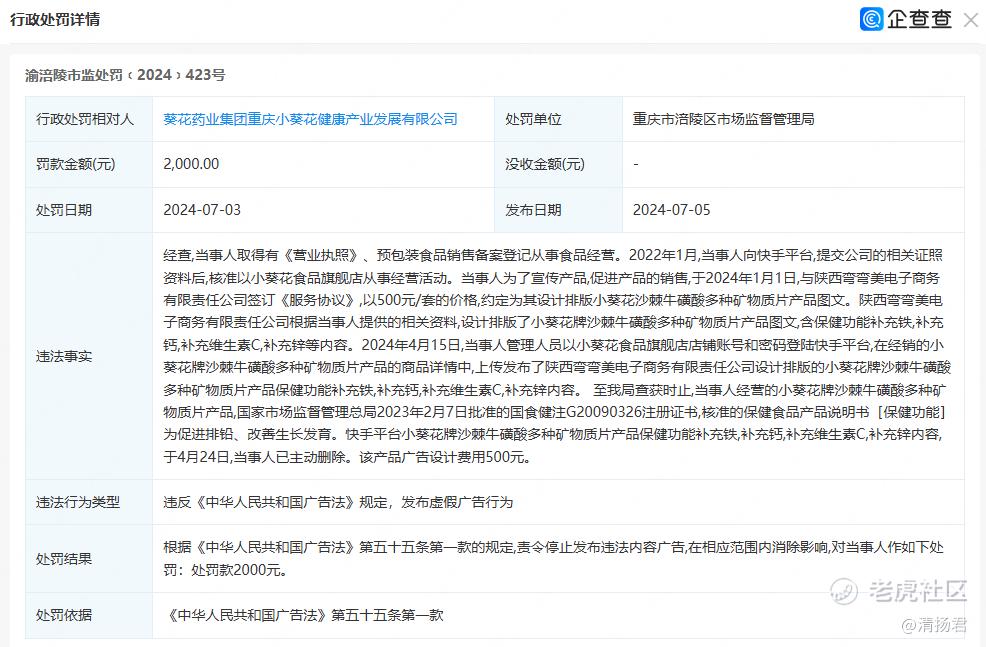
Task: Click the 违法事实 label cell
Action: point(89,357)
